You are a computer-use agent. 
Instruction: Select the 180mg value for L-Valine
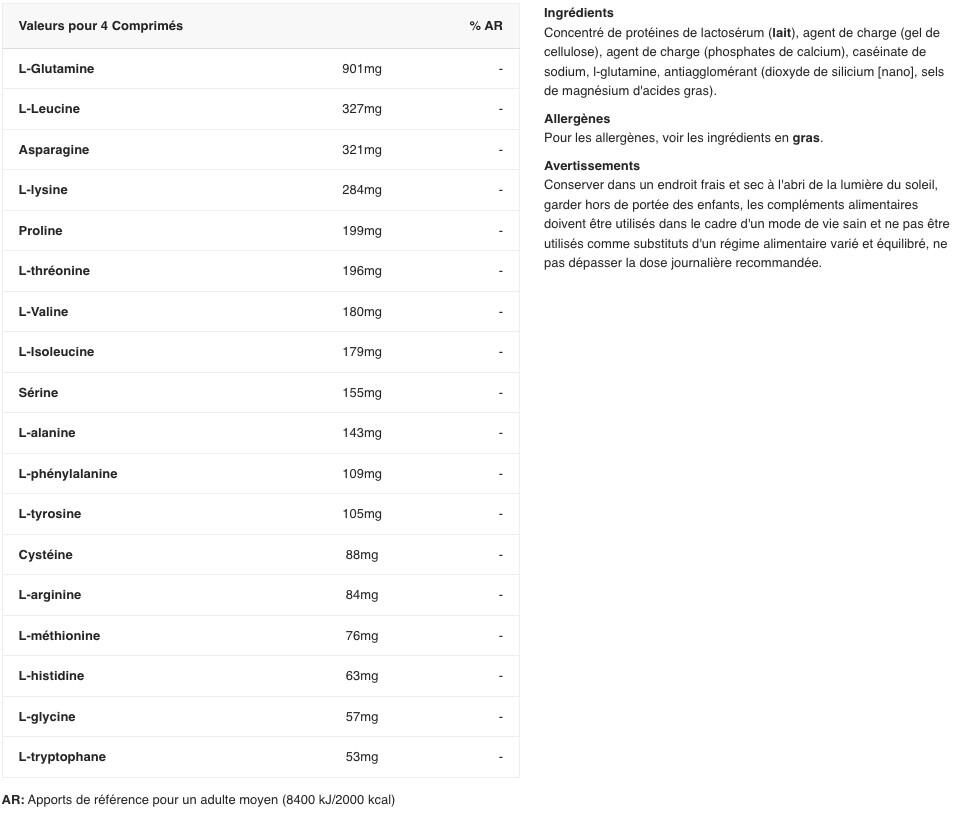(x=362, y=312)
